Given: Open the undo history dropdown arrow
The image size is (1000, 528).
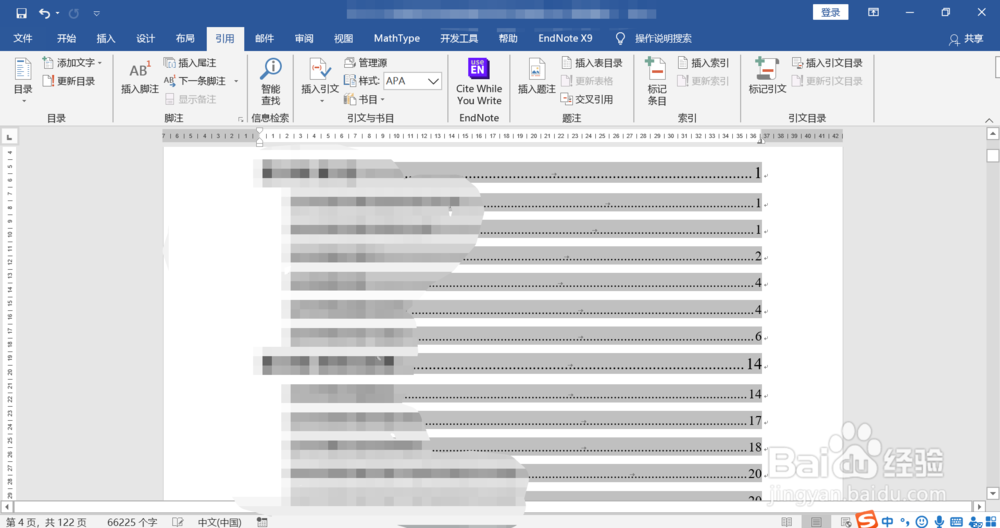Looking at the screenshot, I should coord(57,13).
